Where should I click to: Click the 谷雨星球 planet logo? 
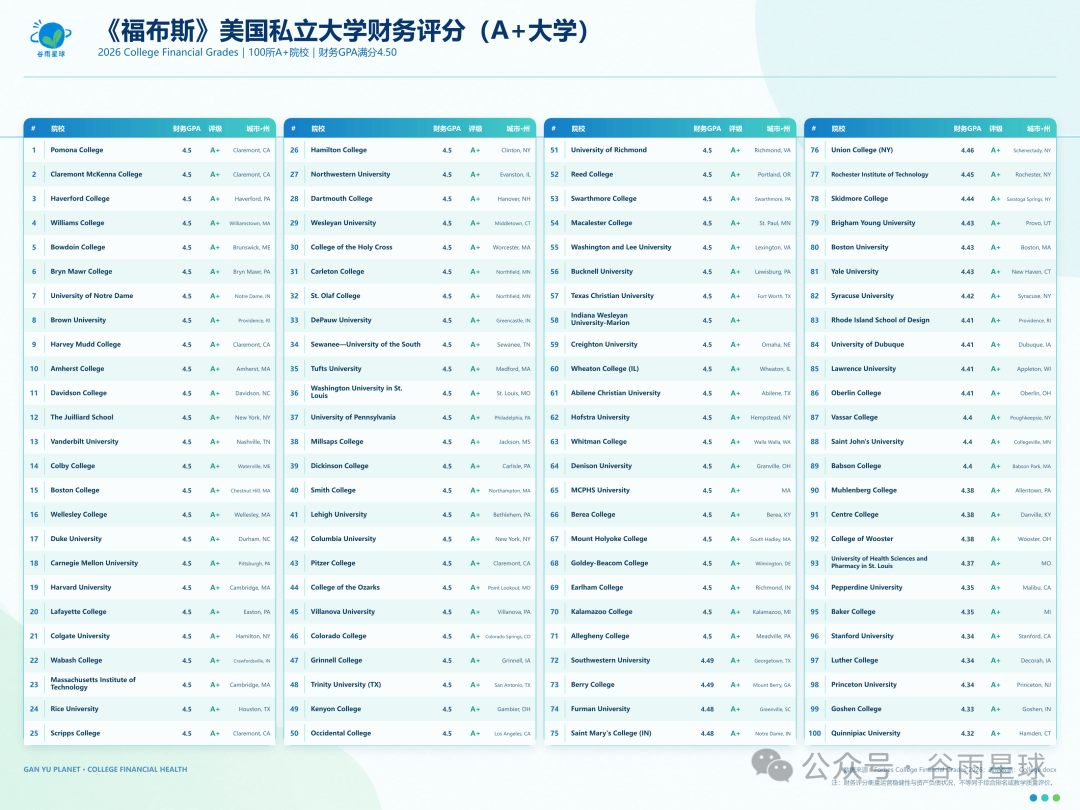pyautogui.click(x=50, y=39)
